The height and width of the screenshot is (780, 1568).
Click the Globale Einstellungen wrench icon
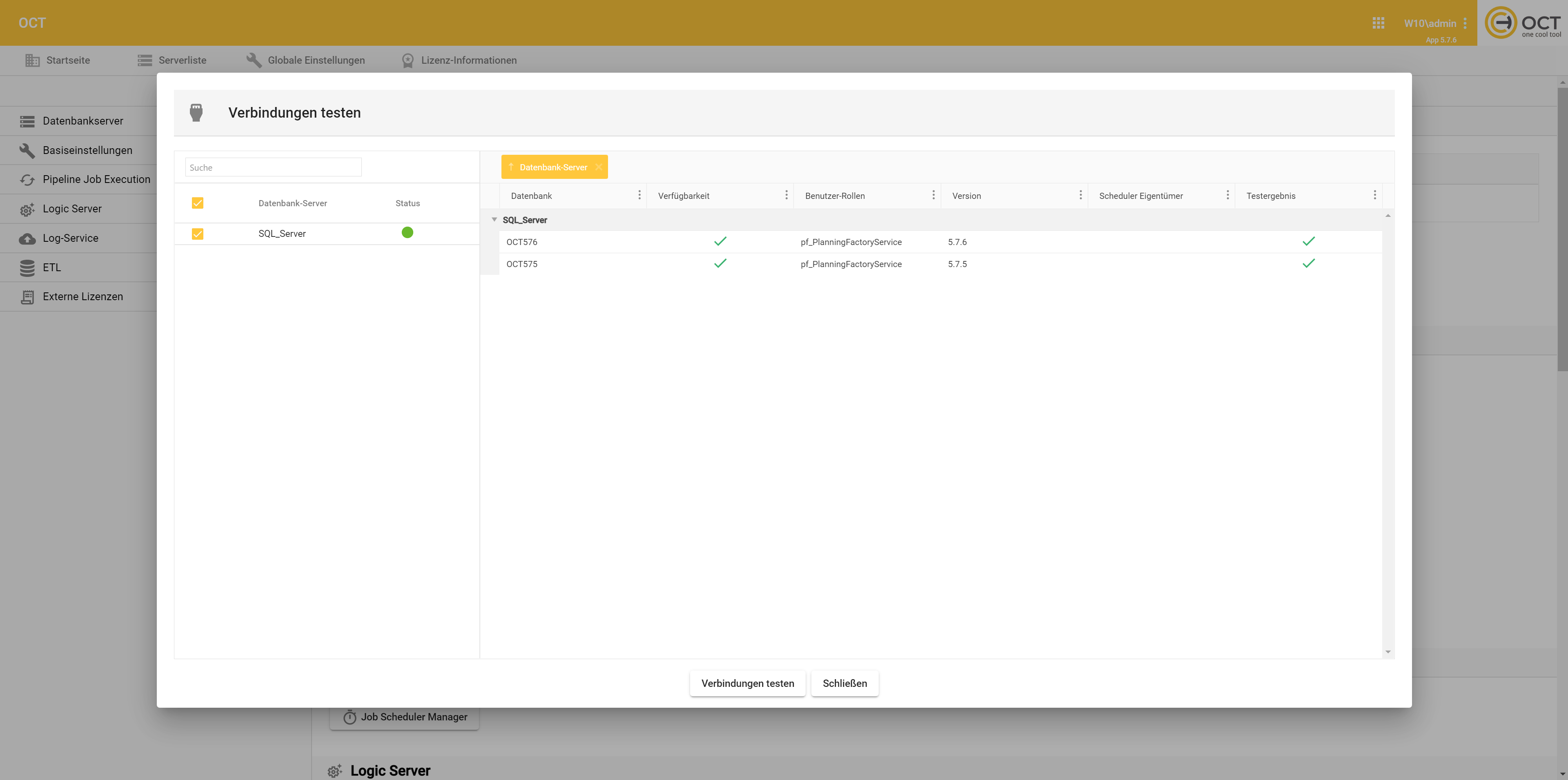click(x=254, y=60)
